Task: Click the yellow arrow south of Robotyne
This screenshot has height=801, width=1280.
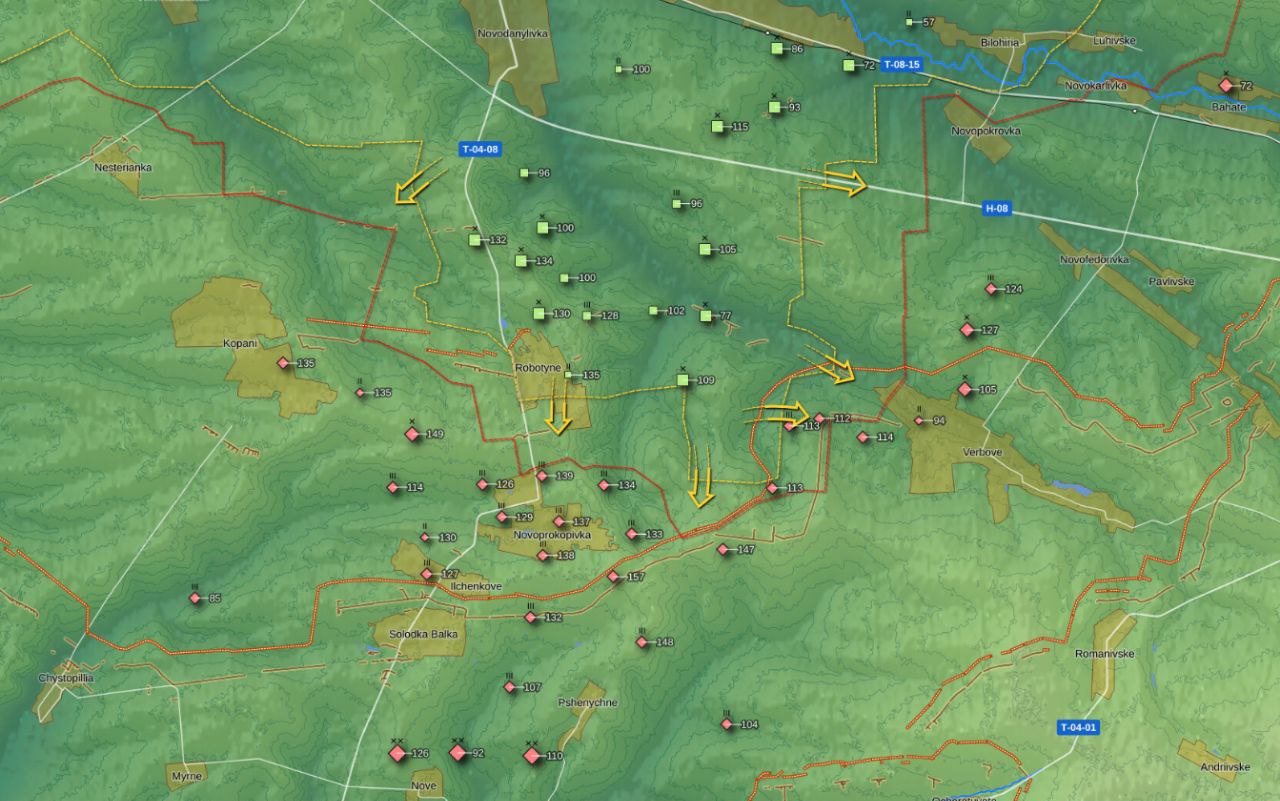Action: (558, 412)
